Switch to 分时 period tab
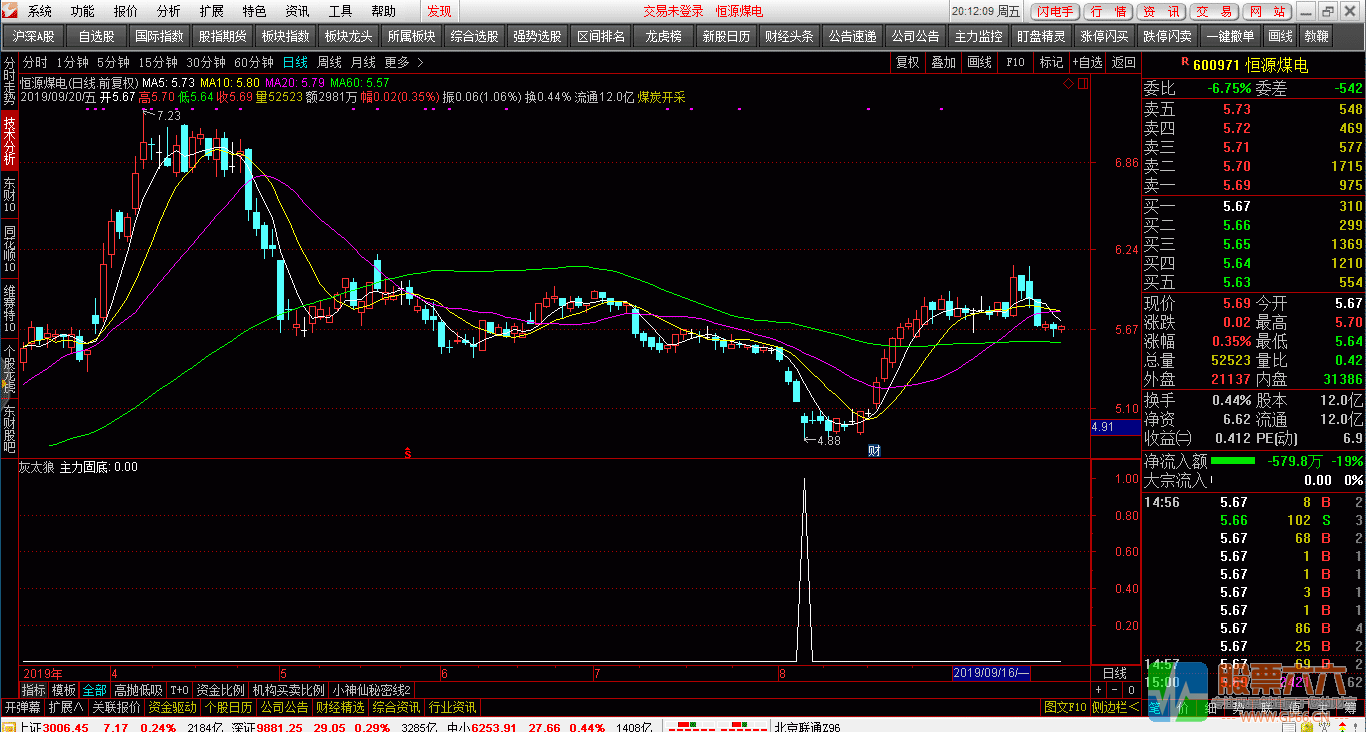Screen dimensions: 1366x732 (x=35, y=62)
